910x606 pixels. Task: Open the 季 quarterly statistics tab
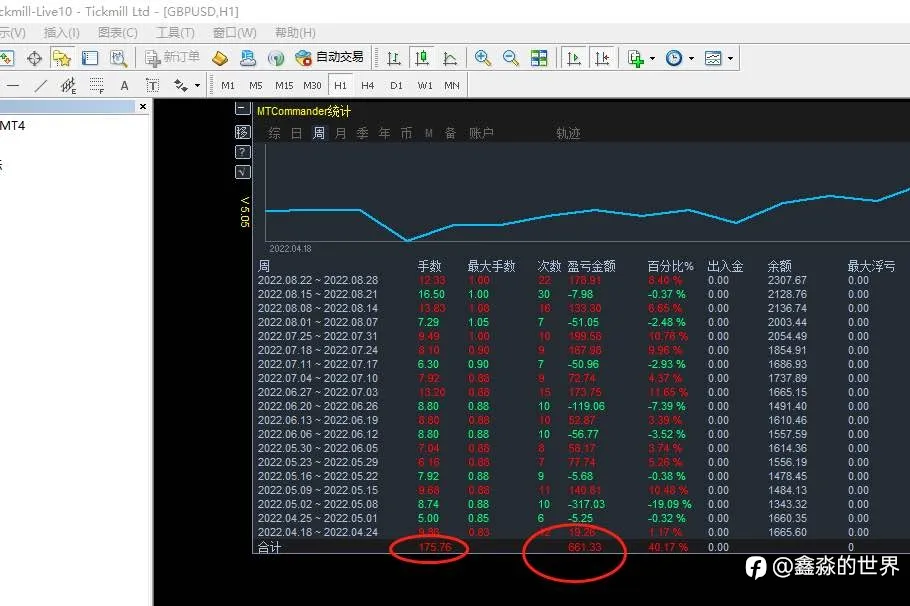(x=363, y=134)
